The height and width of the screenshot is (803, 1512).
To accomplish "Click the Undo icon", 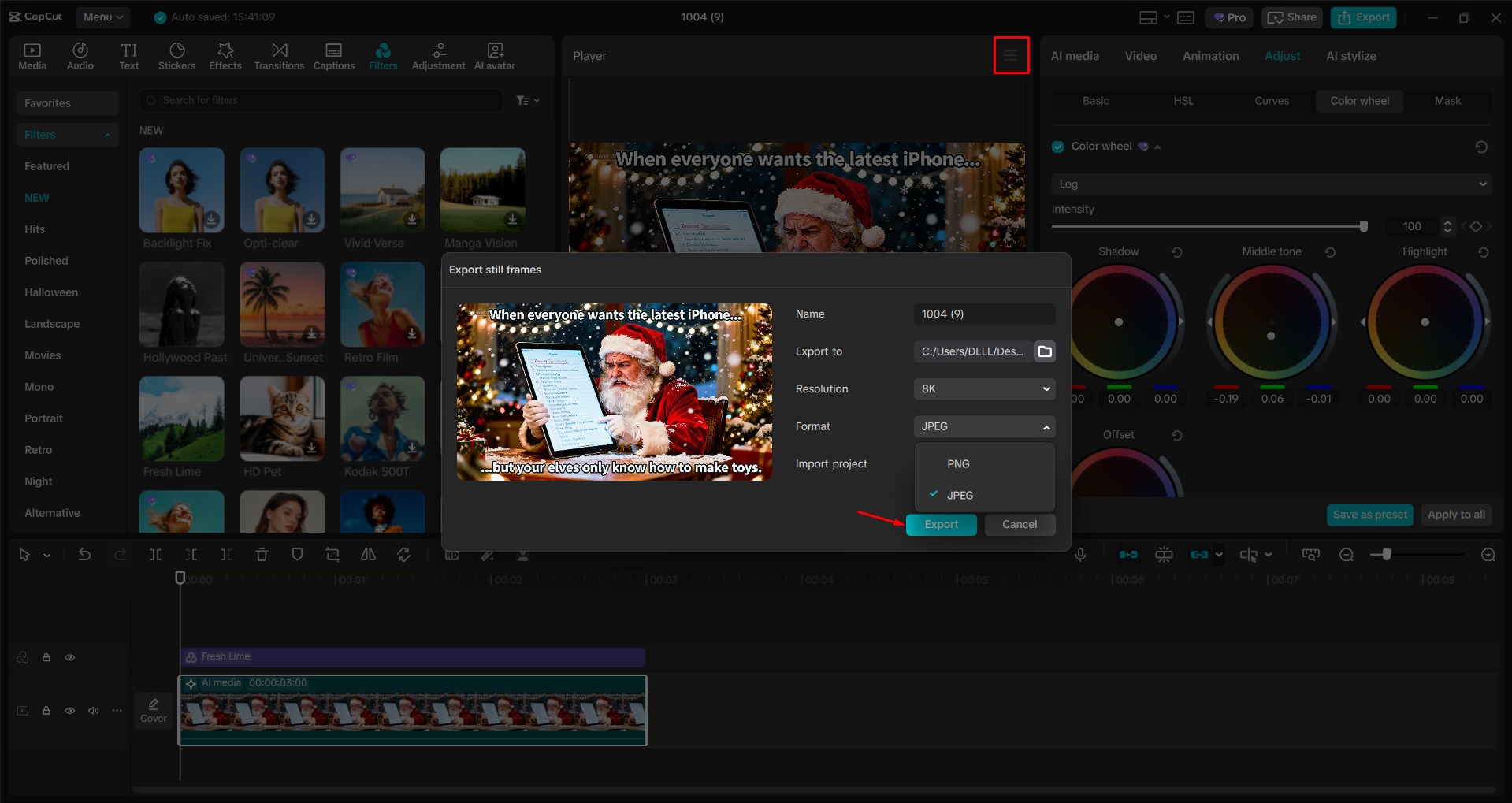I will pos(84,554).
